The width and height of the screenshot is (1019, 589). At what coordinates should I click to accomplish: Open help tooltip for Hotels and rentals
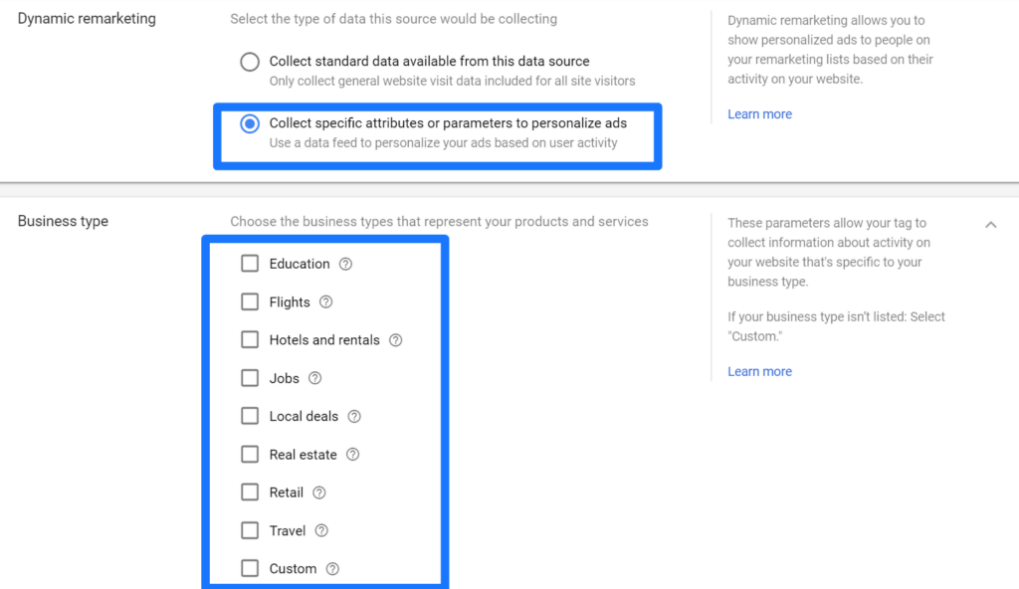396,340
